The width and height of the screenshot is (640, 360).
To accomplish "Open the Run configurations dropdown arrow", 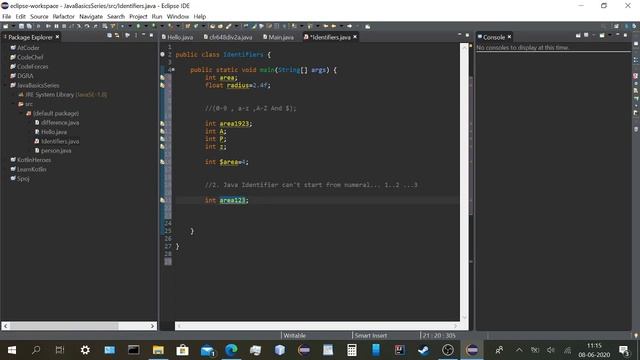I will [146, 26].
